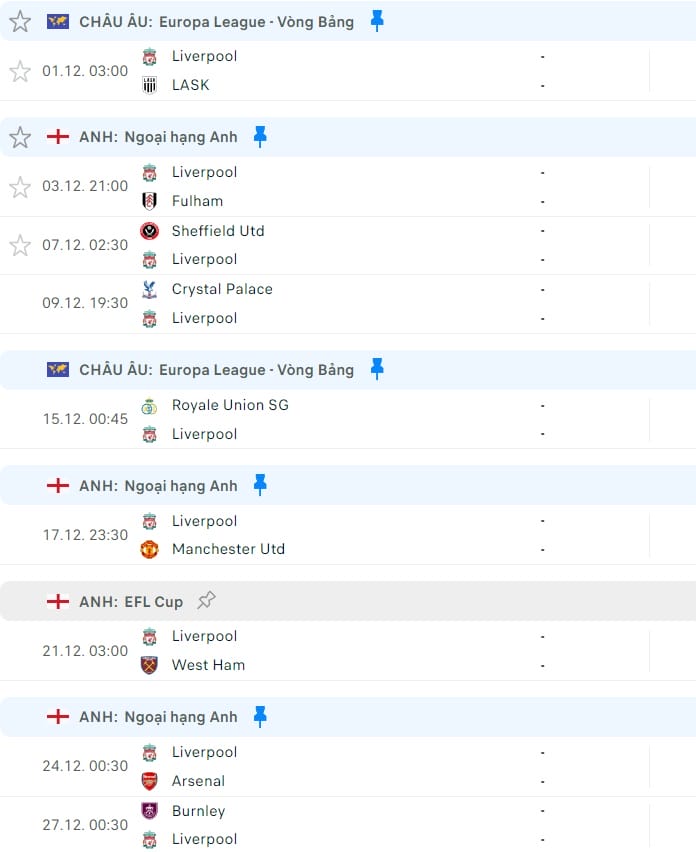
Task: Click the West Ham team name
Action: [208, 665]
